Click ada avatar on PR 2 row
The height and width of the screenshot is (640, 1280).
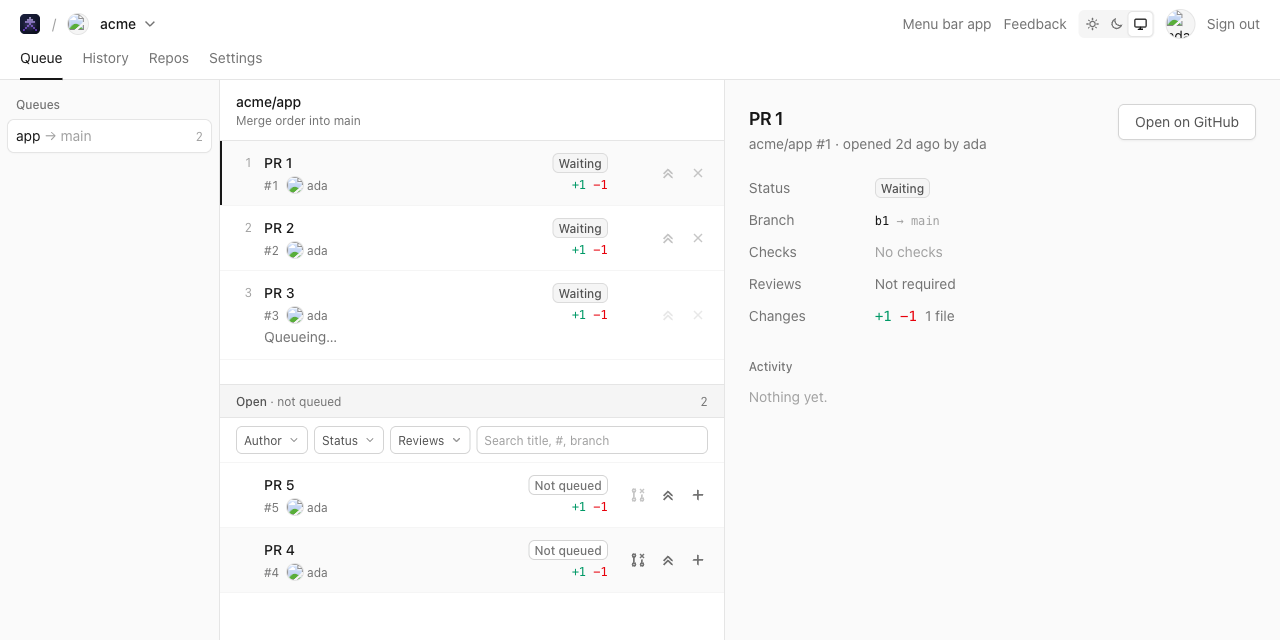(295, 250)
